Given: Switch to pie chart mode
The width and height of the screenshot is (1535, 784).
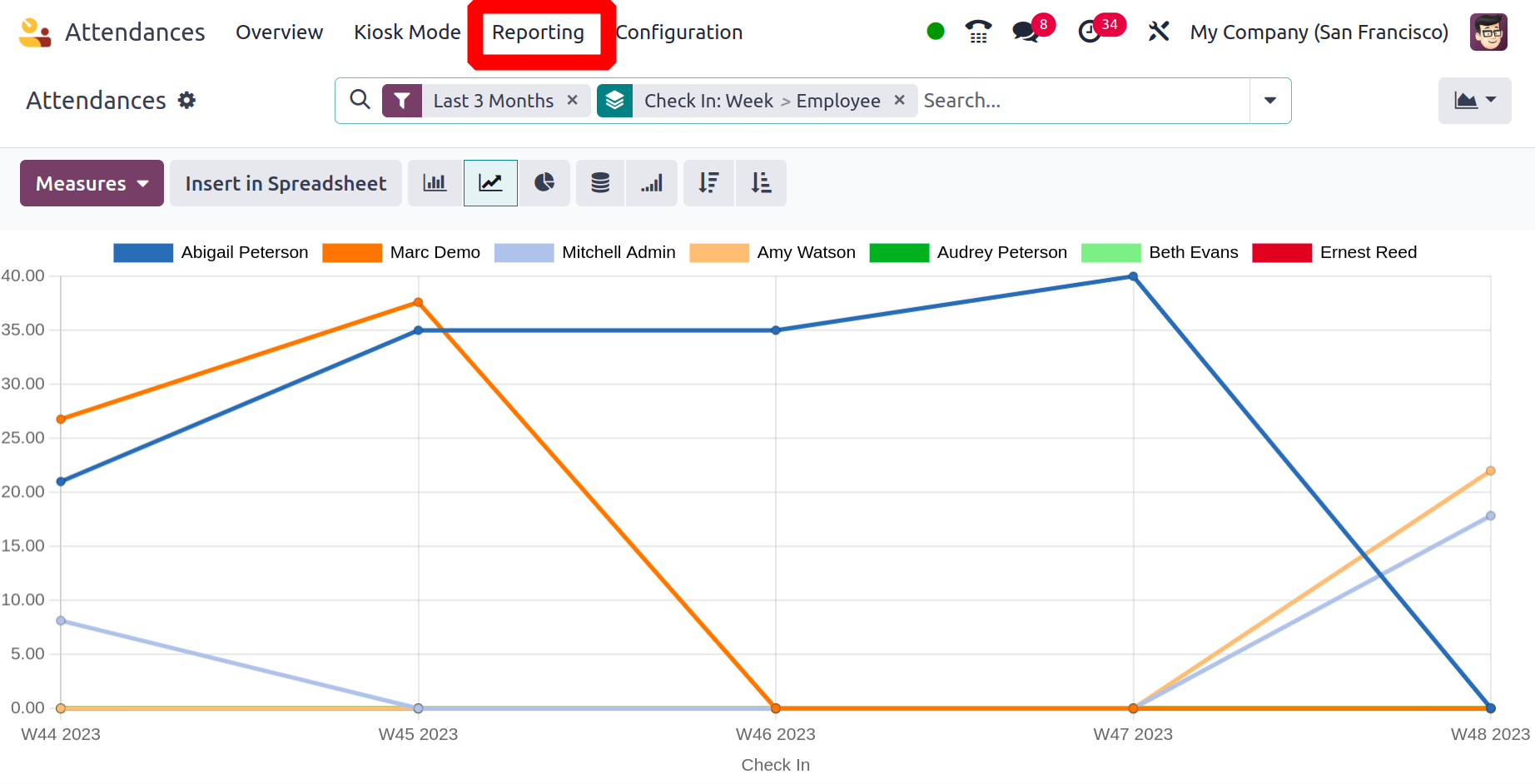Looking at the screenshot, I should [x=544, y=183].
